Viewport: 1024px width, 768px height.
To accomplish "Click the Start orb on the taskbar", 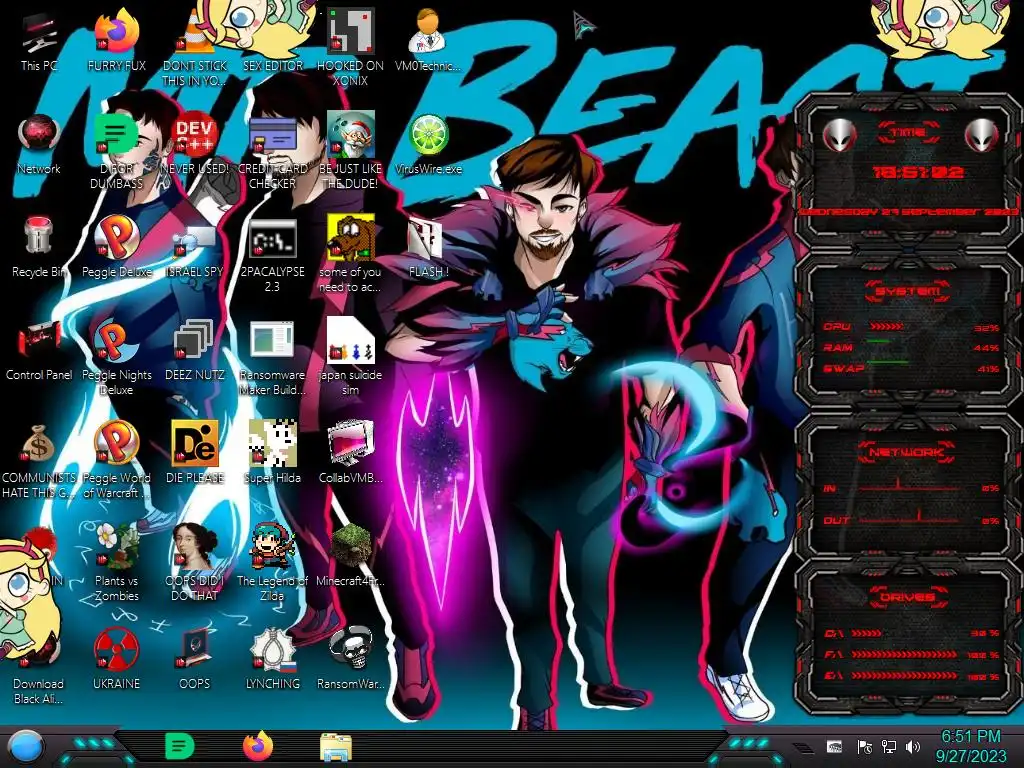I will coord(26,746).
